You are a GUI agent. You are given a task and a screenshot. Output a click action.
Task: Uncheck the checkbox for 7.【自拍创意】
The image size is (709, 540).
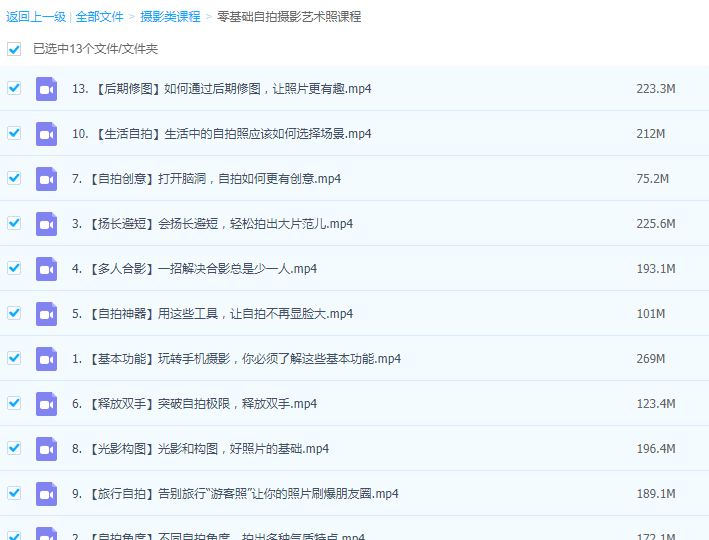pos(14,178)
